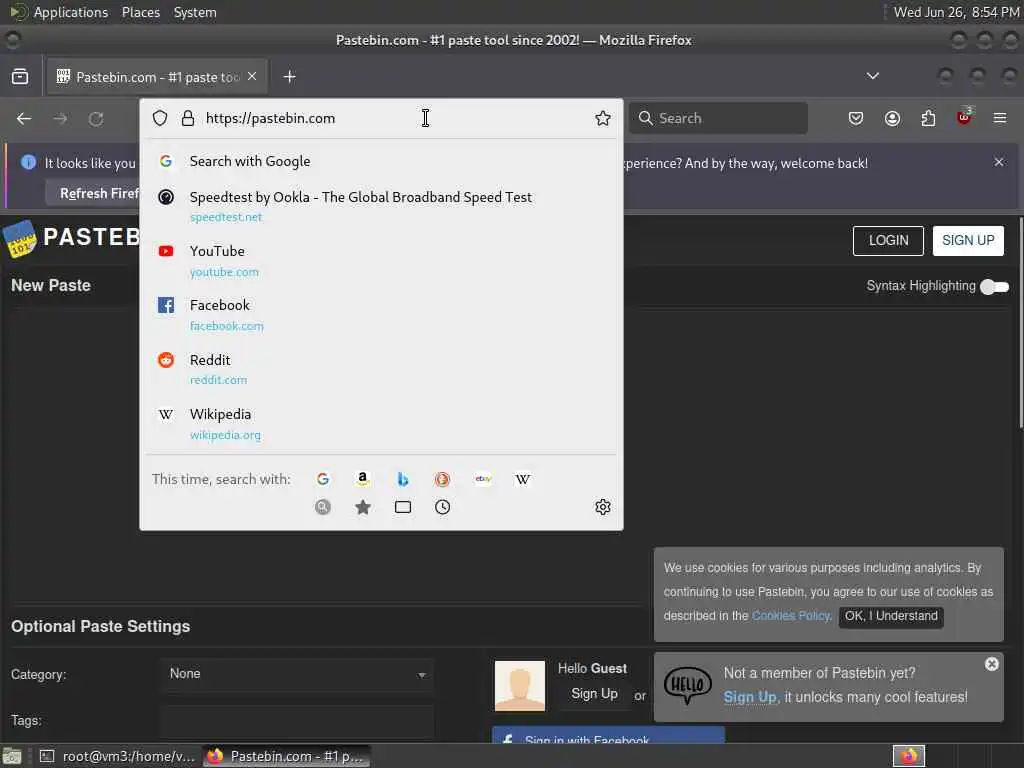Click the tracking protection shield icon

[160, 118]
